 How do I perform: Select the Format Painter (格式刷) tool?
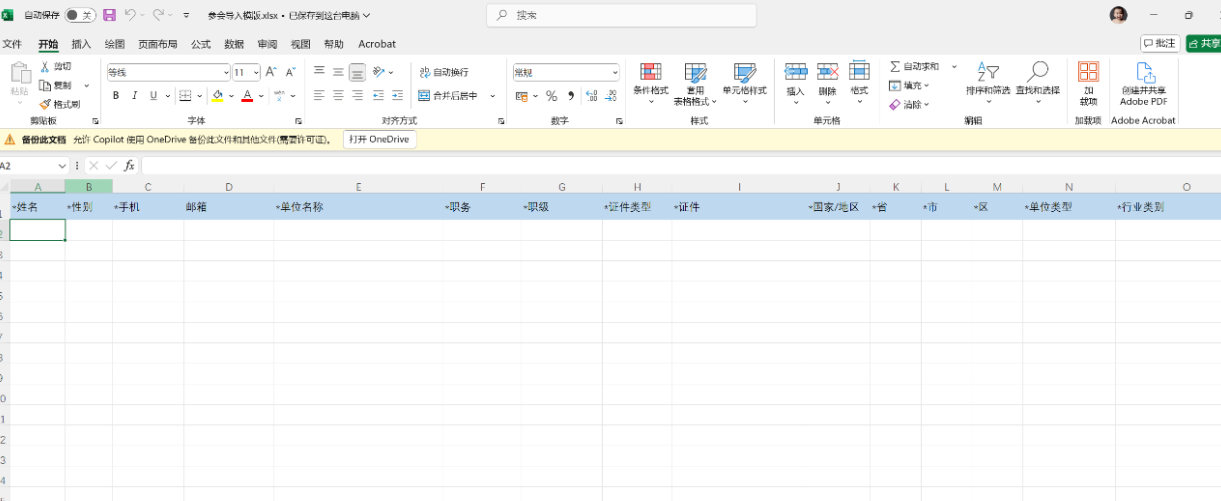tap(59, 104)
